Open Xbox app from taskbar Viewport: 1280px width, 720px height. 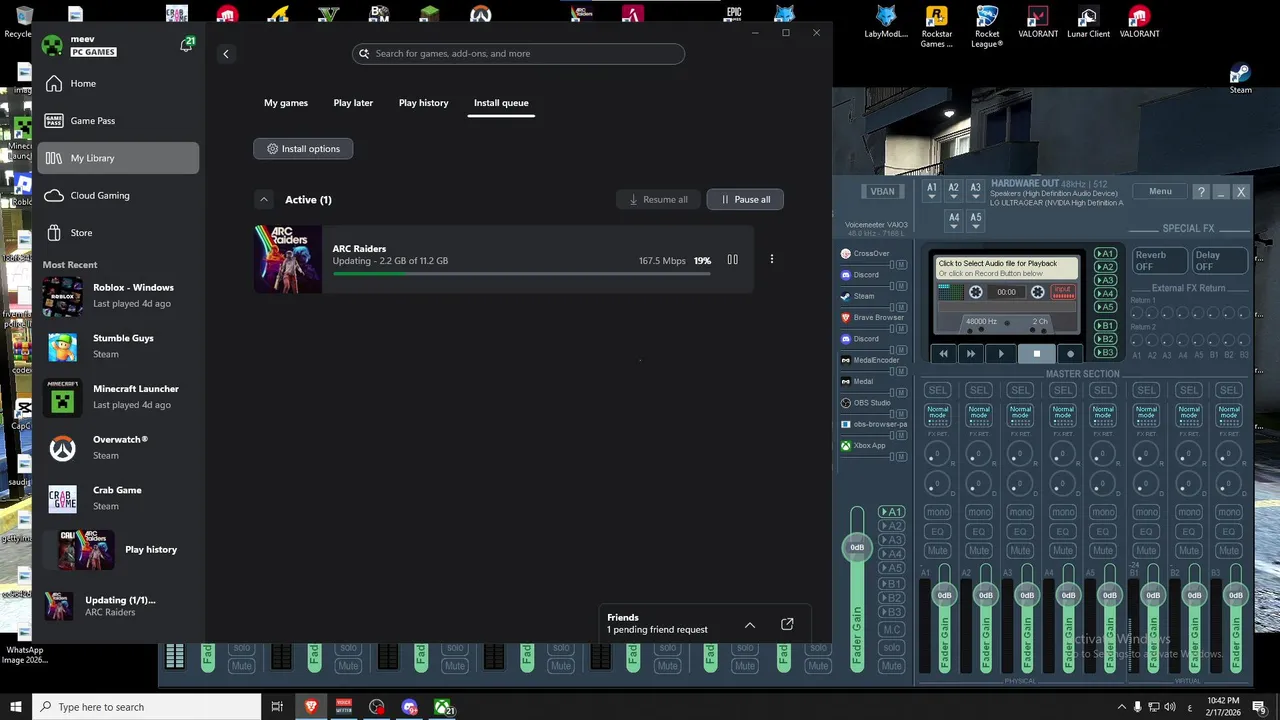(x=442, y=707)
